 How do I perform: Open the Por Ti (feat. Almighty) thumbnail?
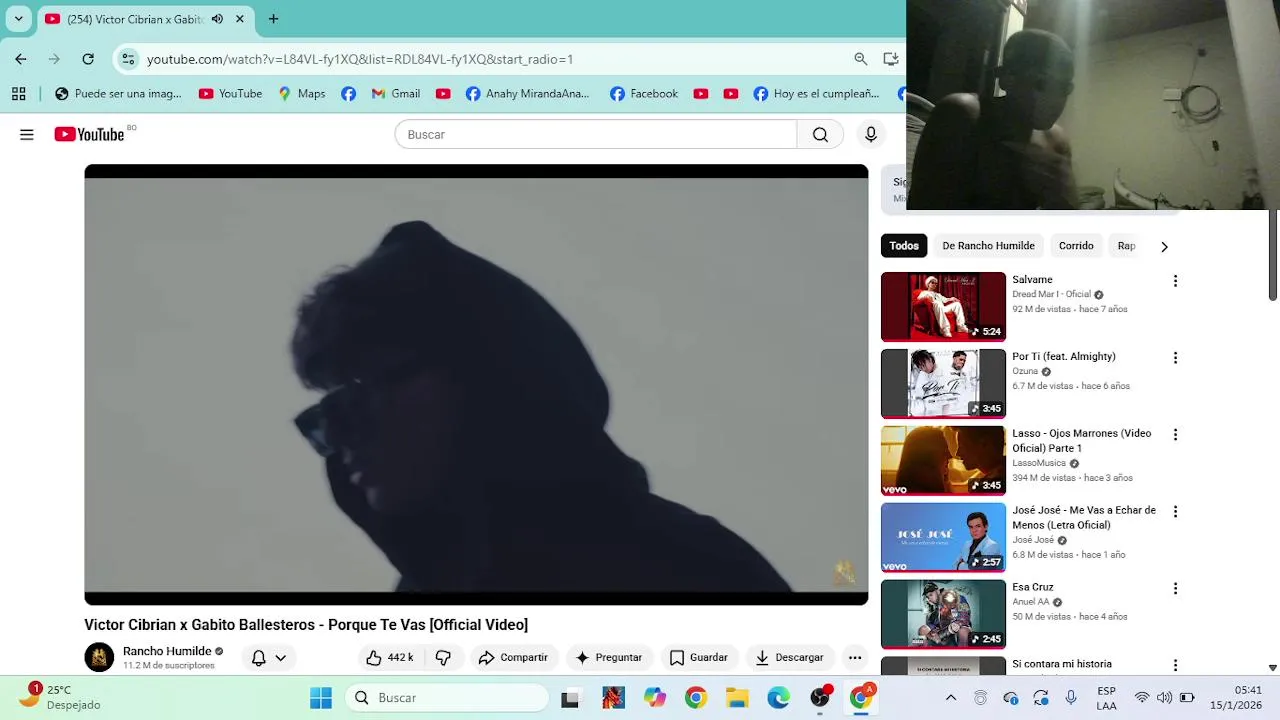coord(943,384)
